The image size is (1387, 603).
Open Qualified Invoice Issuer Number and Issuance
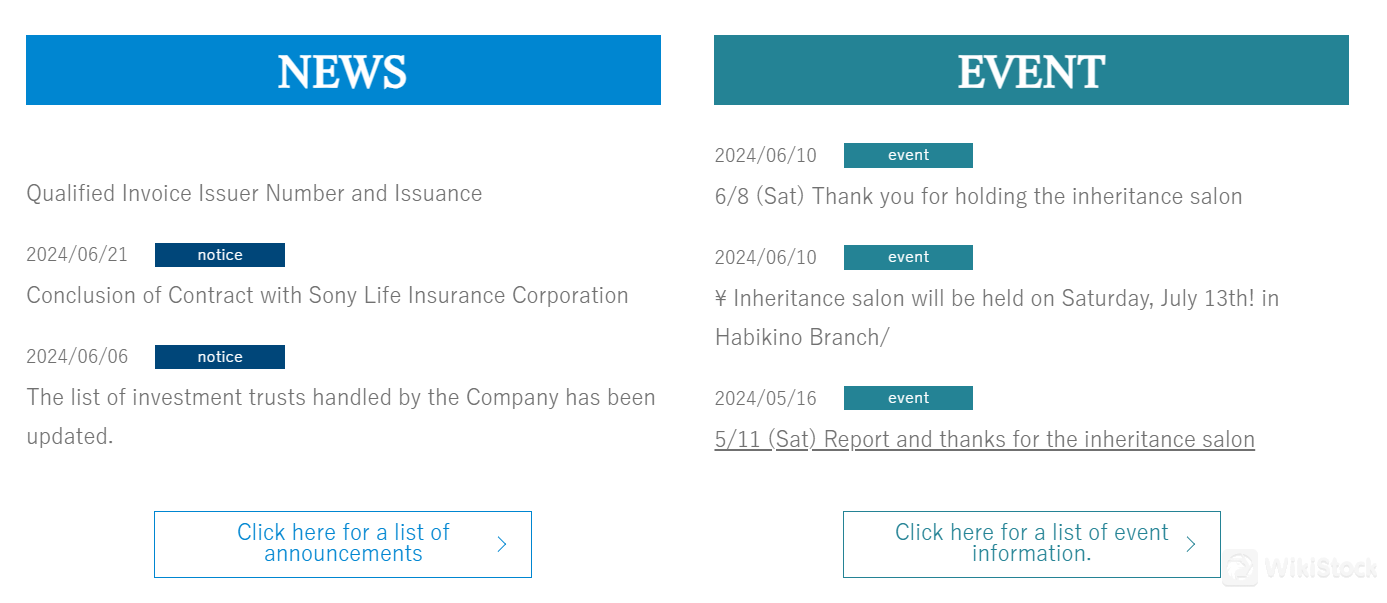point(254,193)
